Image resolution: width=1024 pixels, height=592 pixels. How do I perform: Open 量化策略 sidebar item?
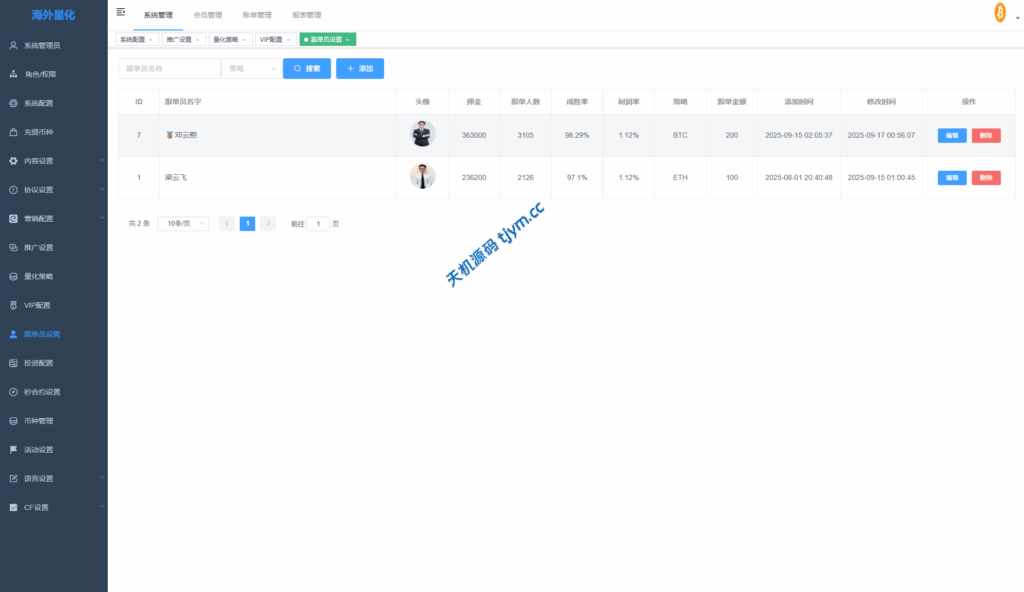click(38, 276)
